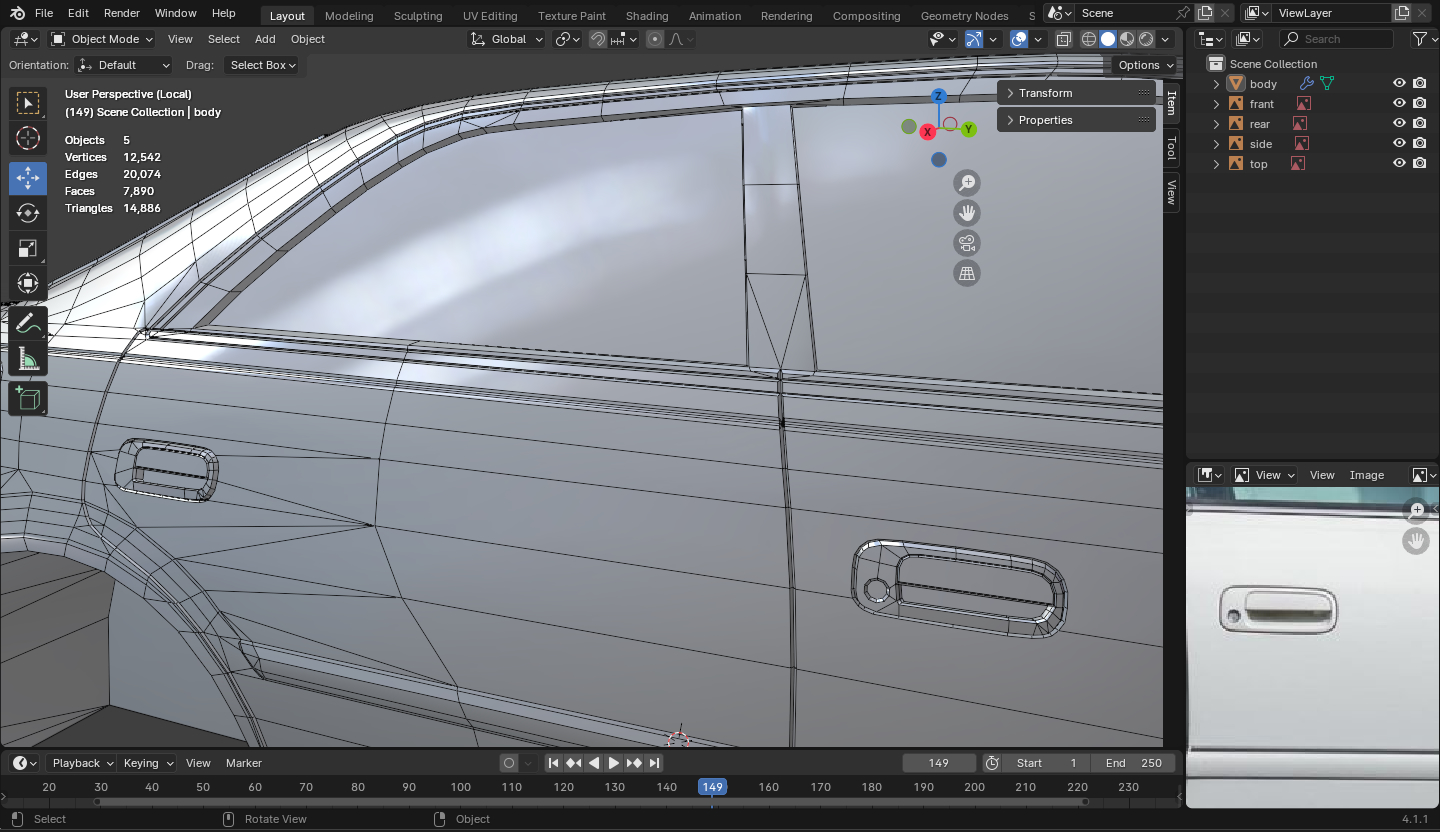Open the Orientation Default dropdown
Image resolution: width=1440 pixels, height=832 pixels.
124,65
